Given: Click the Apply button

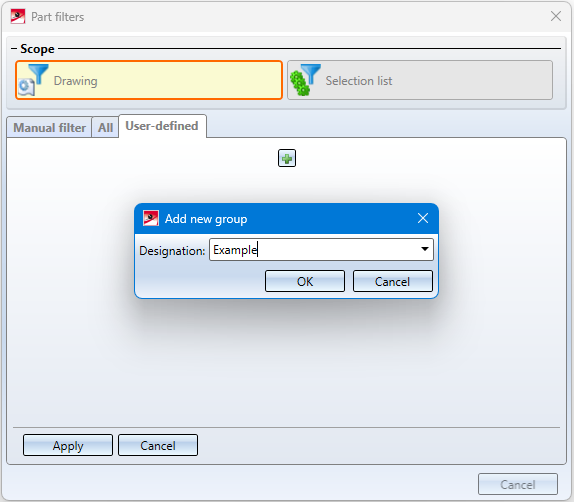Looking at the screenshot, I should point(68,445).
